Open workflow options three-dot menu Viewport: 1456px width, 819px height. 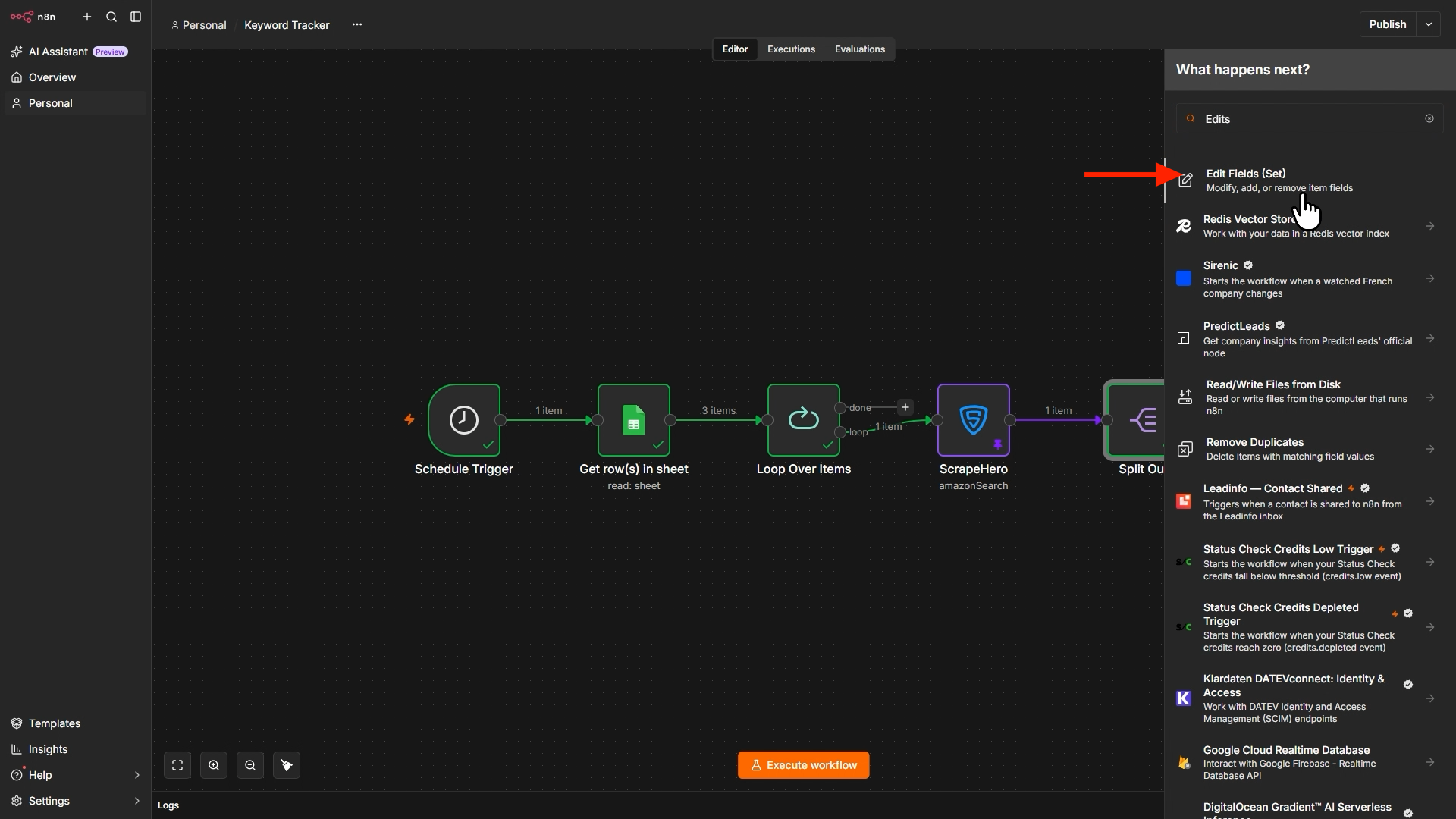point(357,24)
